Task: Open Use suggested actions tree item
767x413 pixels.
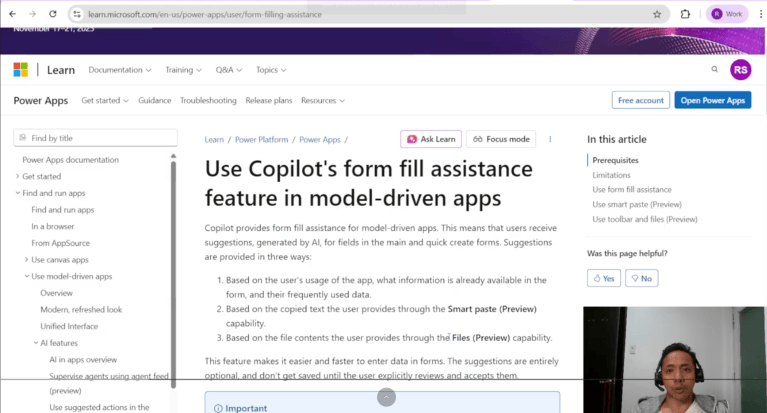Action: [99, 407]
